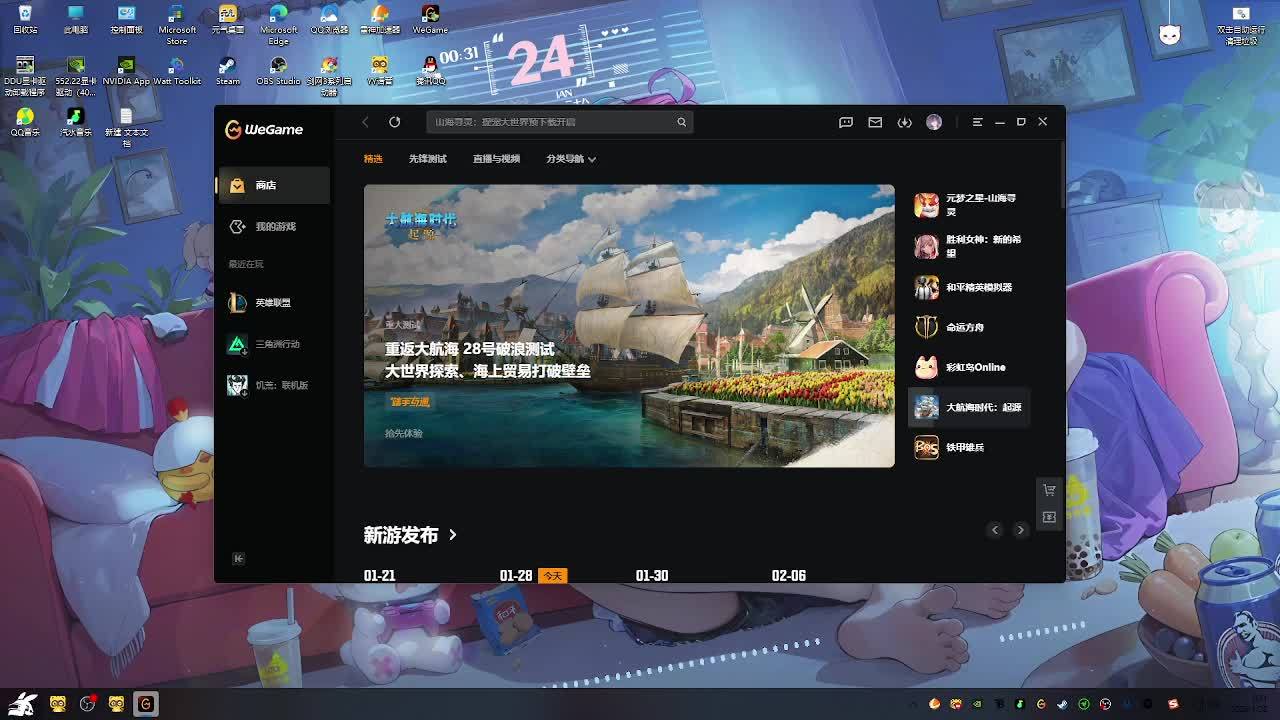
Task: Open Steam desktop shortcut
Action: (x=228, y=68)
